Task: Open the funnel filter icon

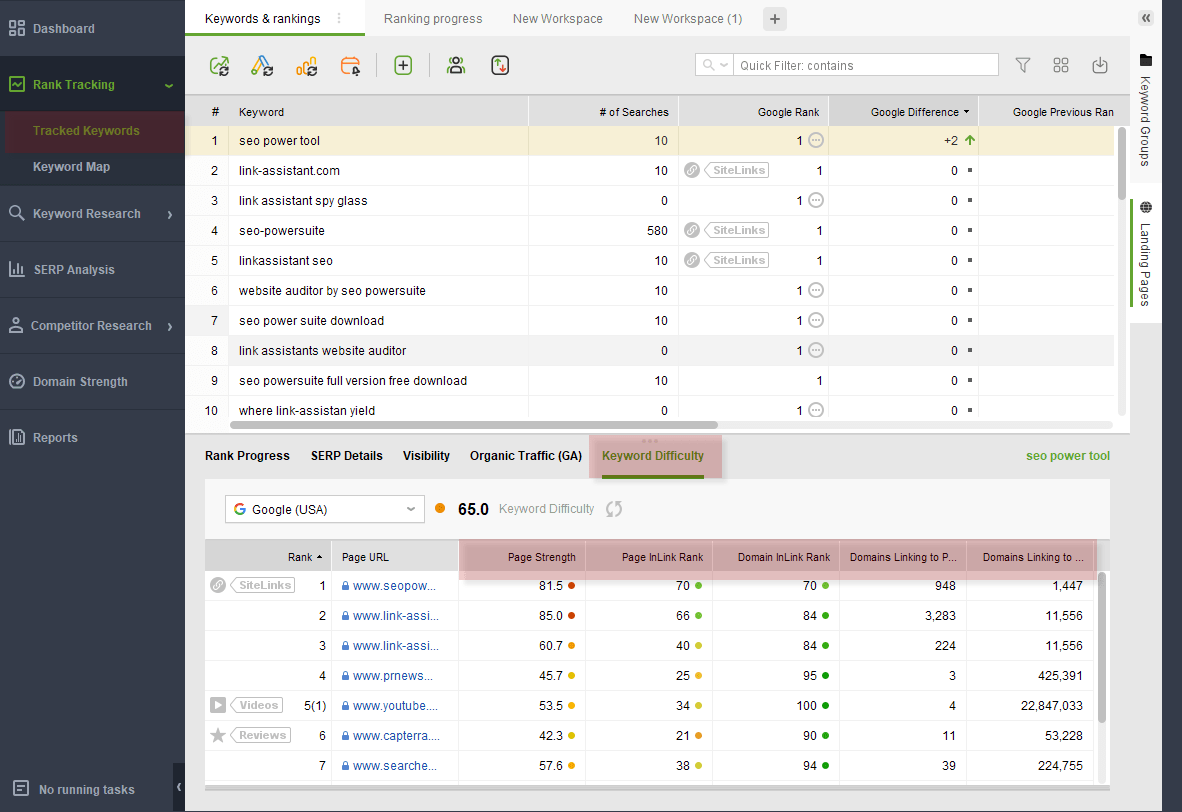Action: (1023, 66)
